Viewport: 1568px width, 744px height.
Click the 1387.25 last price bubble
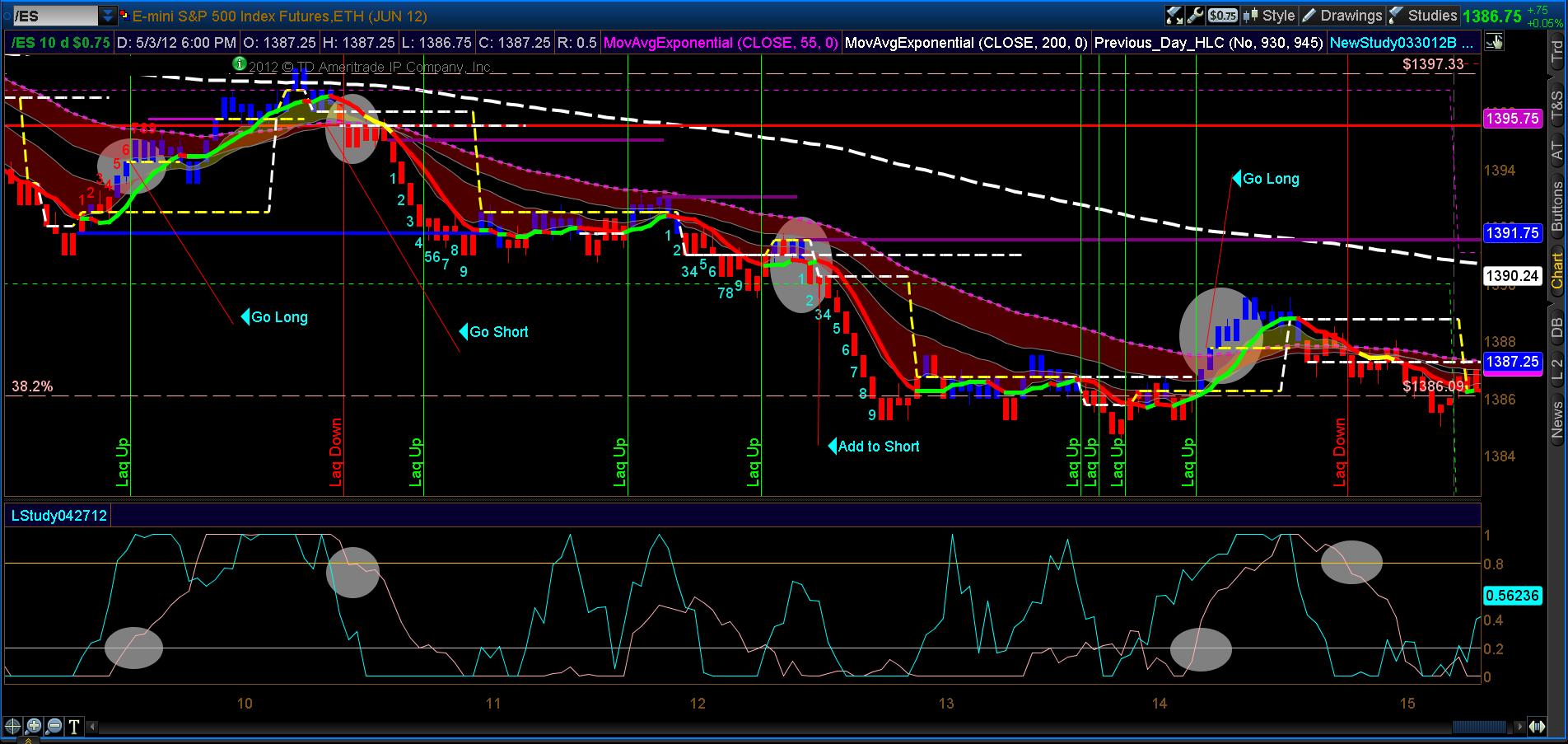click(x=1512, y=362)
